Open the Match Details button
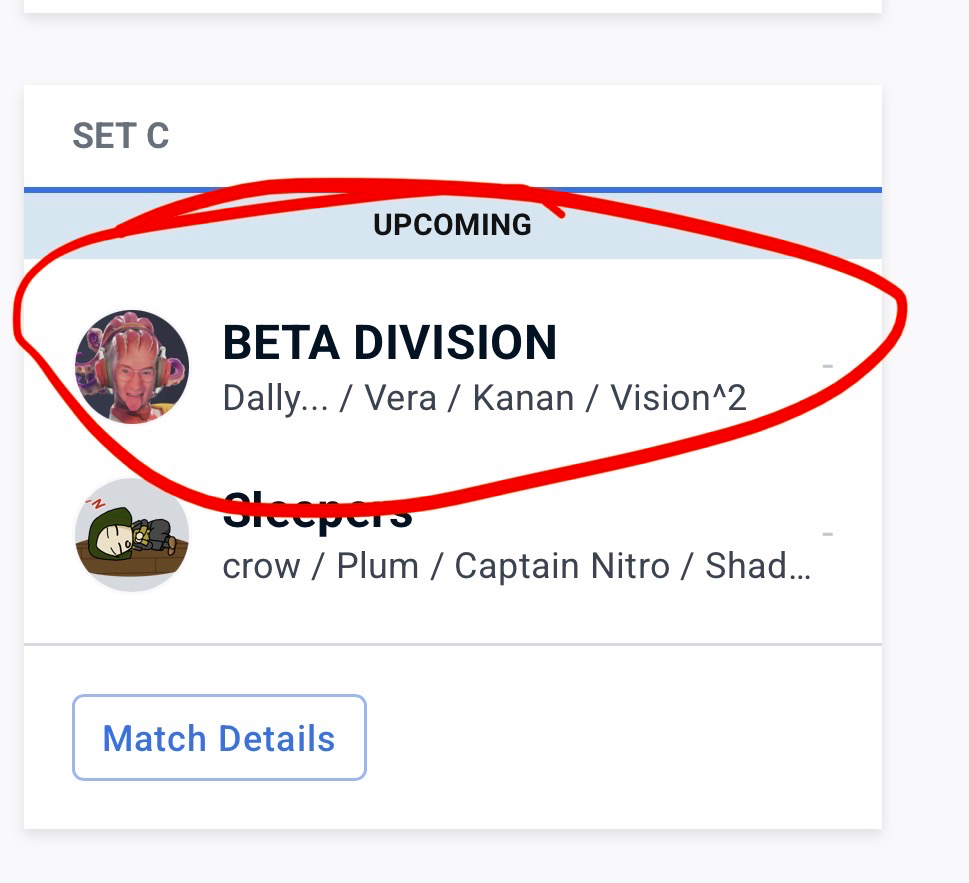This screenshot has width=969, height=883. 219,738
